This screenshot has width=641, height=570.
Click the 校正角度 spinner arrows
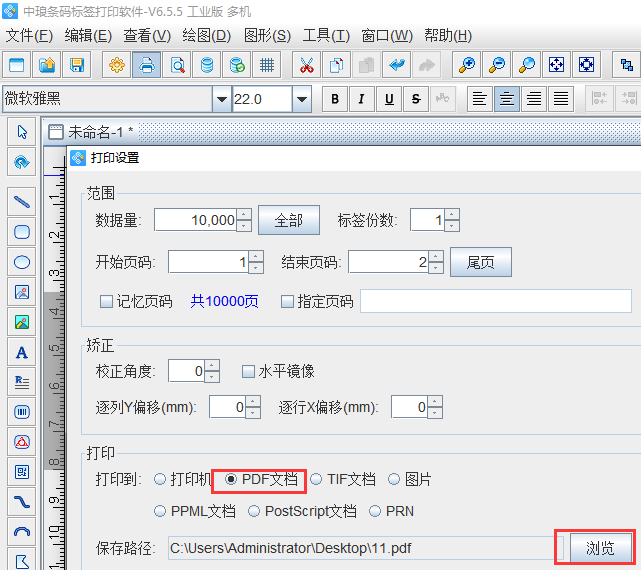[212, 371]
